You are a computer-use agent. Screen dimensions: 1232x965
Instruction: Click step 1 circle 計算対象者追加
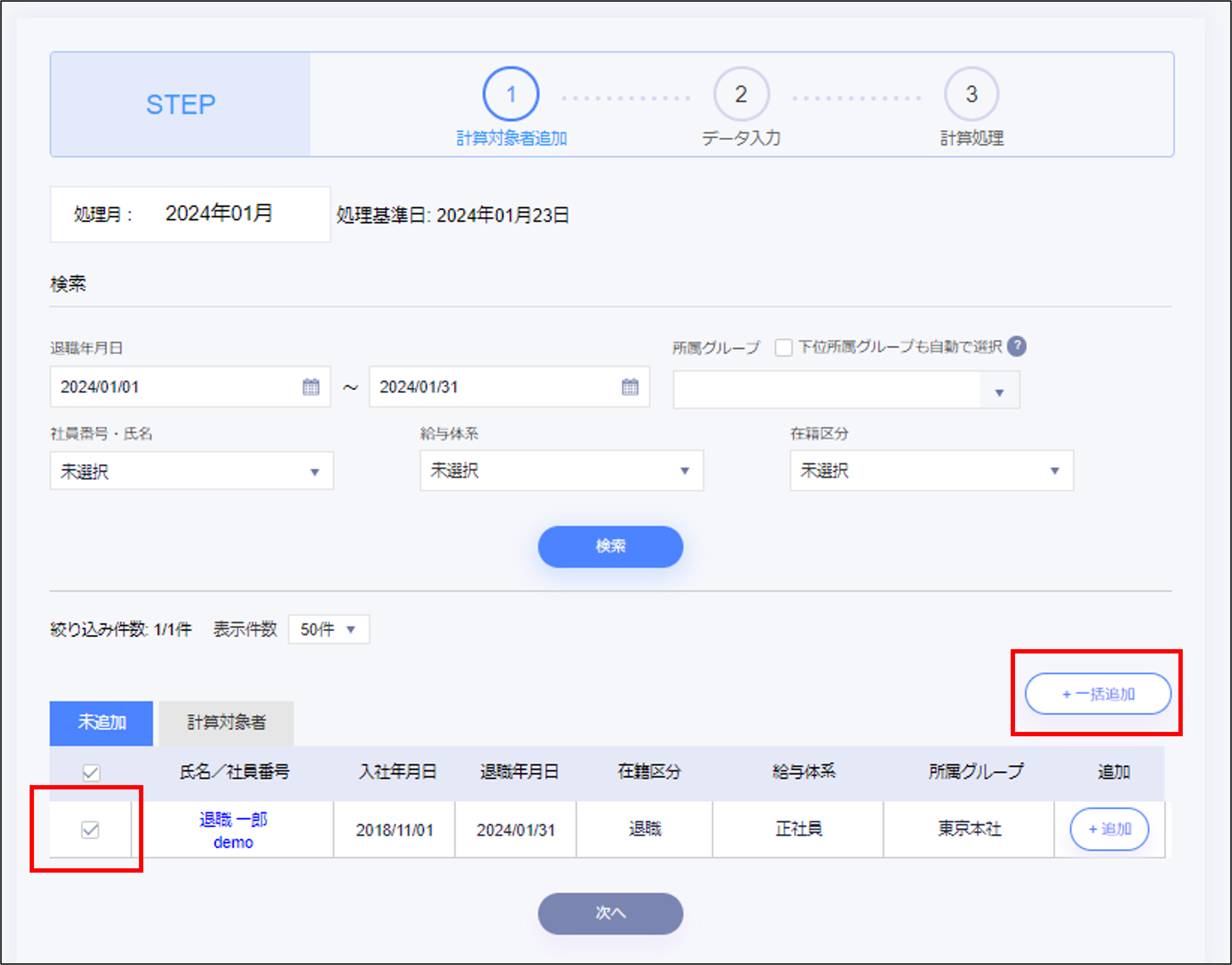click(511, 95)
